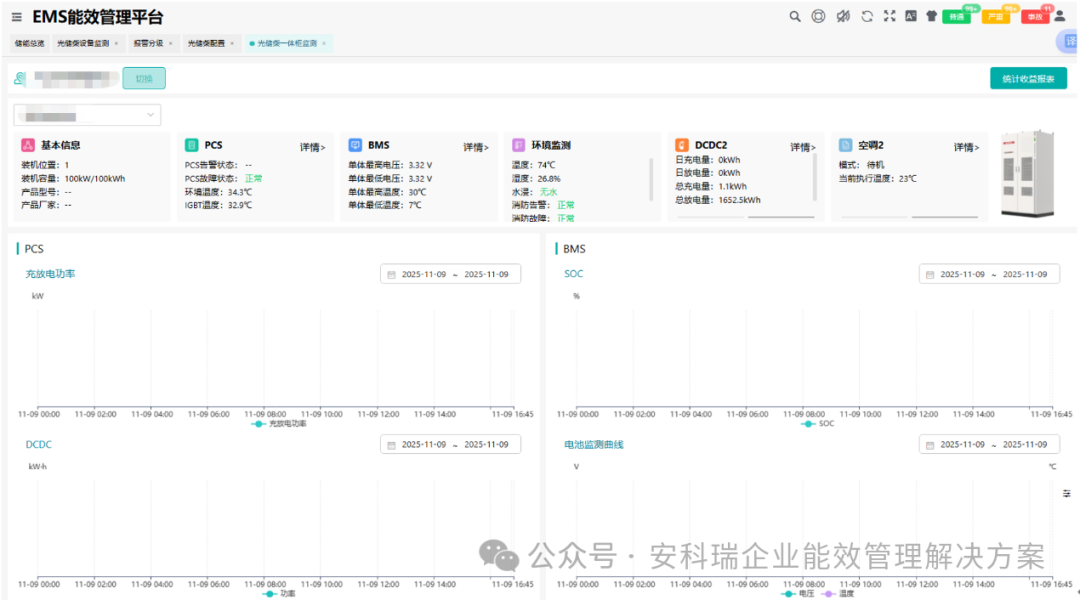Toggle the SOC legend below the chart
1080x600 pixels.
coord(815,422)
